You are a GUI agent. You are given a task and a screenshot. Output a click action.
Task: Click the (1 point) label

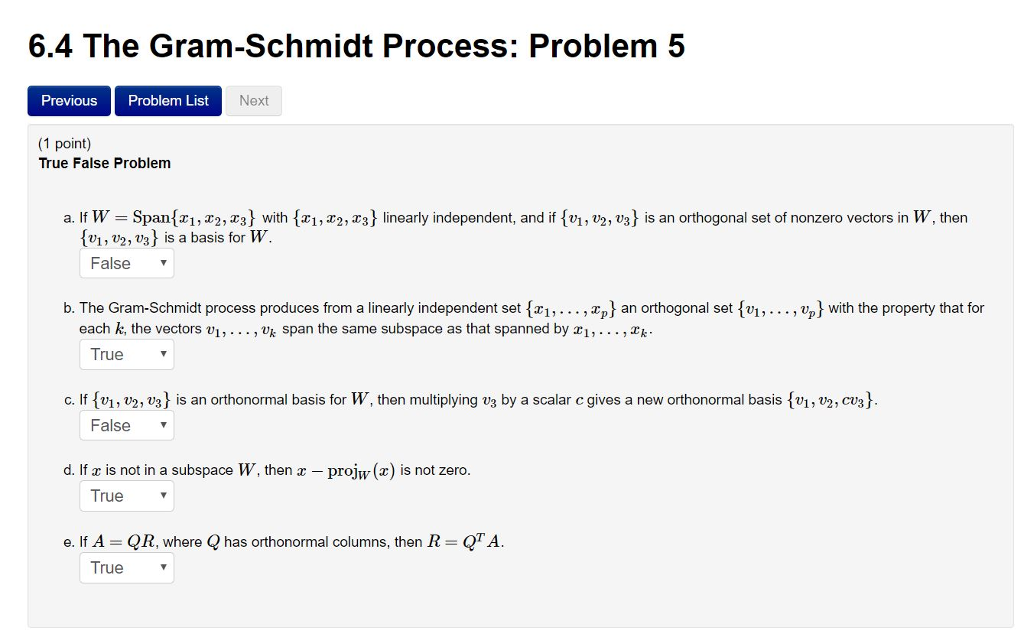click(x=64, y=142)
